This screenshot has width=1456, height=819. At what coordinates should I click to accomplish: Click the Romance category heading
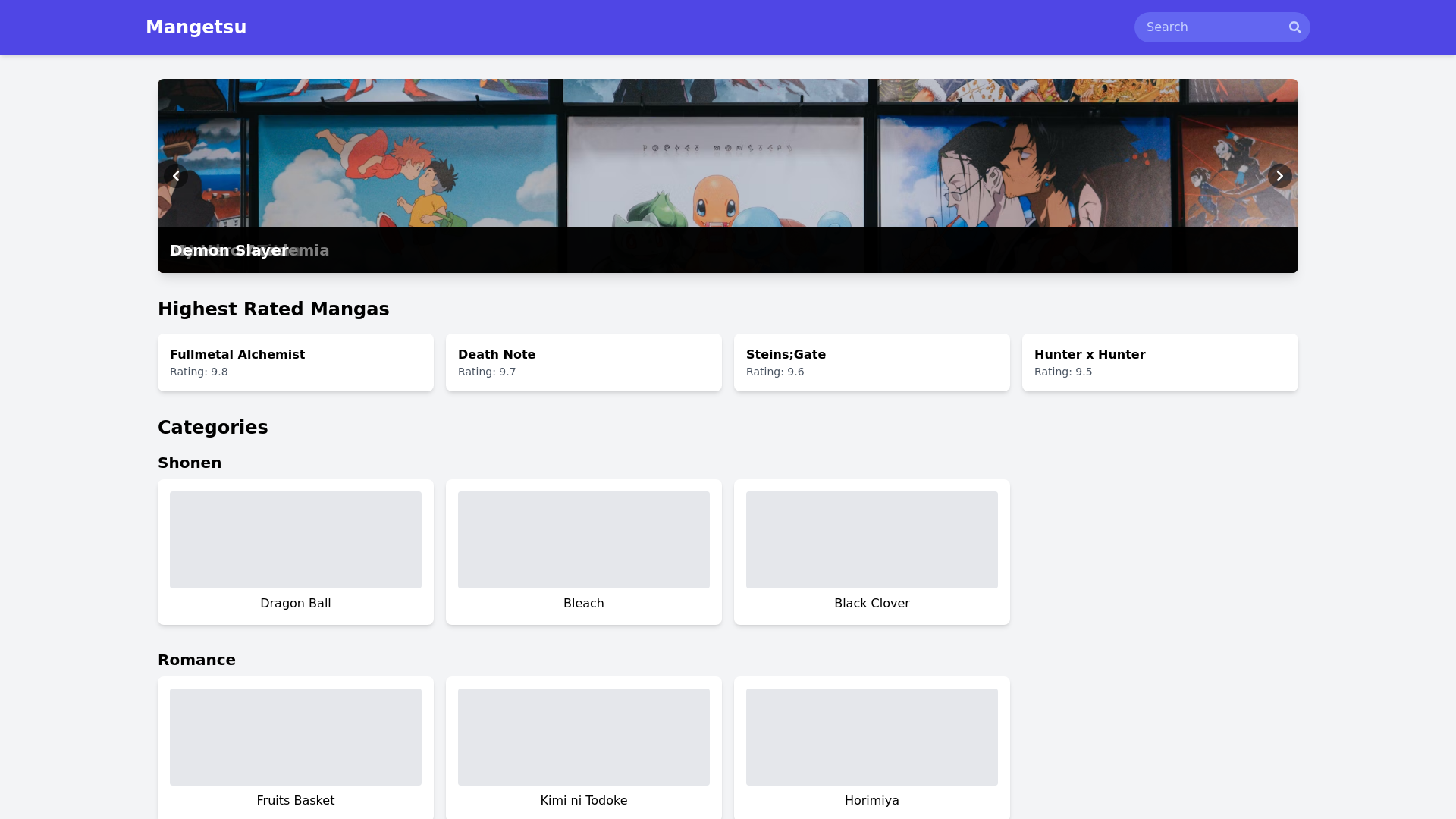point(196,660)
